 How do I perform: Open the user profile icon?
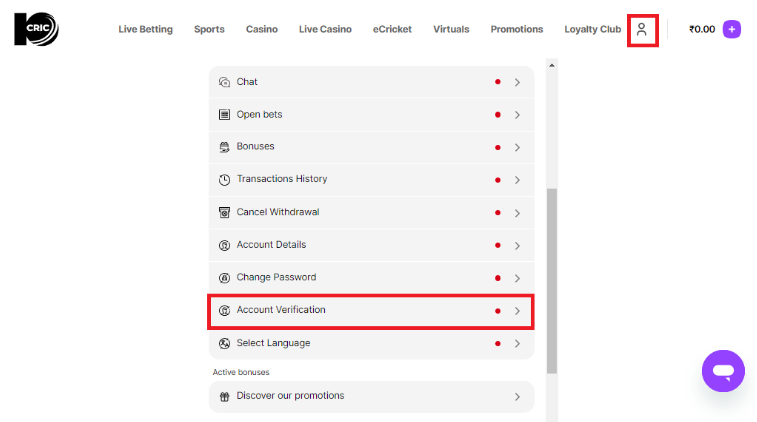(x=642, y=30)
